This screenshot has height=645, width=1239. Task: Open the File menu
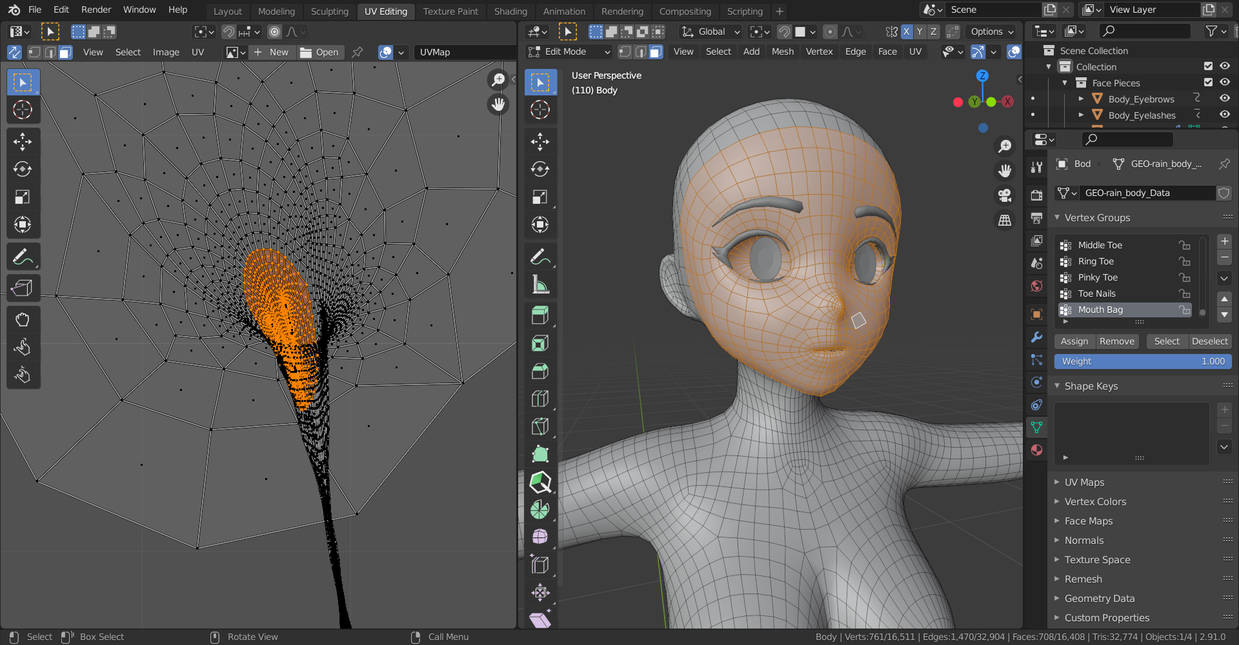(x=35, y=9)
